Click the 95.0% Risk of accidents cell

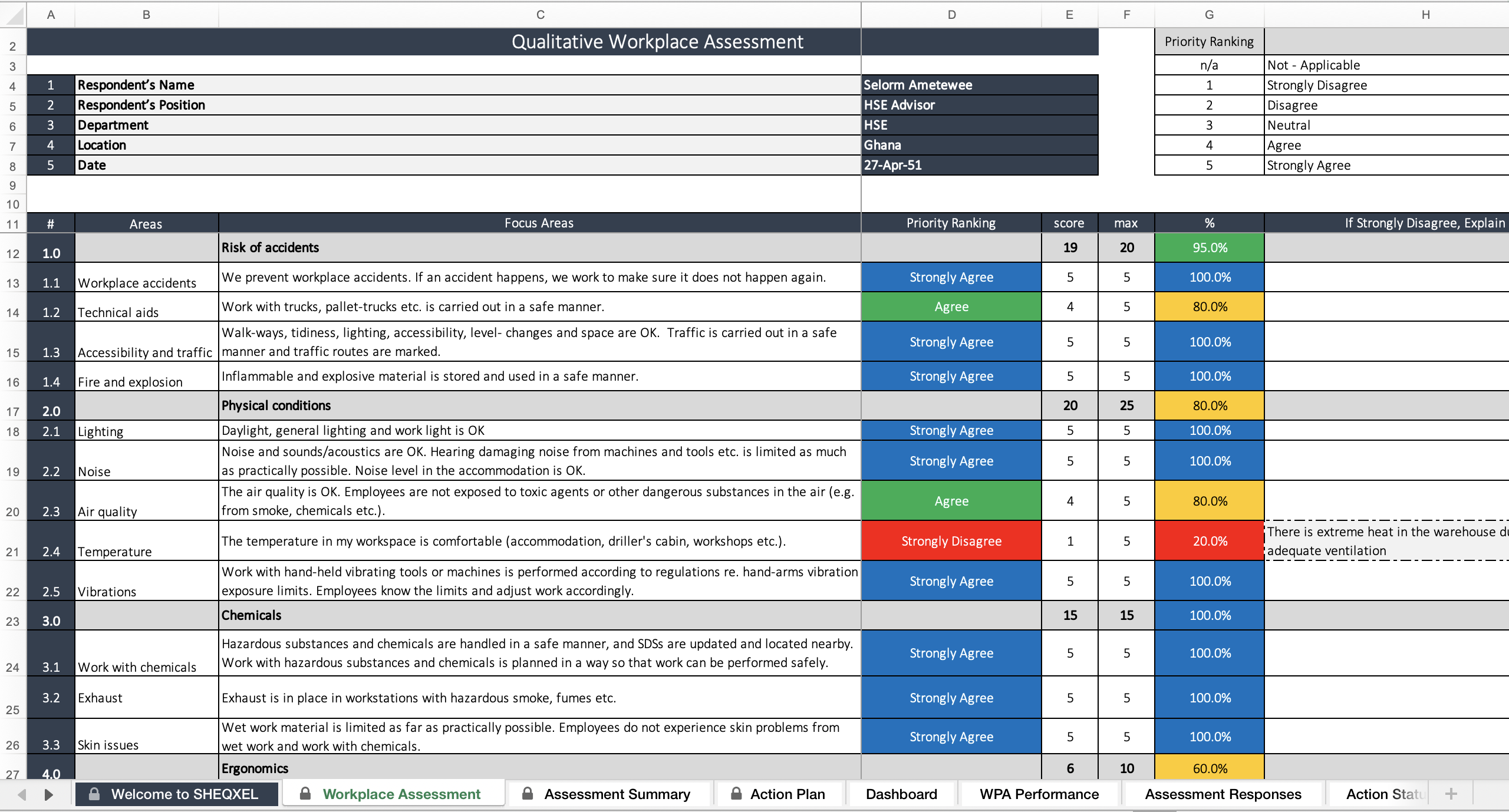coord(1210,247)
